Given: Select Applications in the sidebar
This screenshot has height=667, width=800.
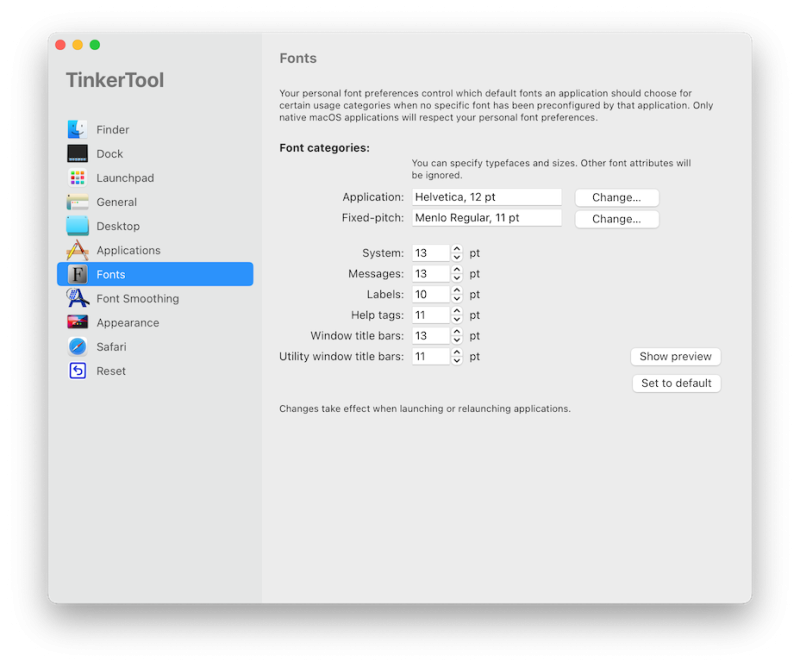Looking at the screenshot, I should [129, 250].
